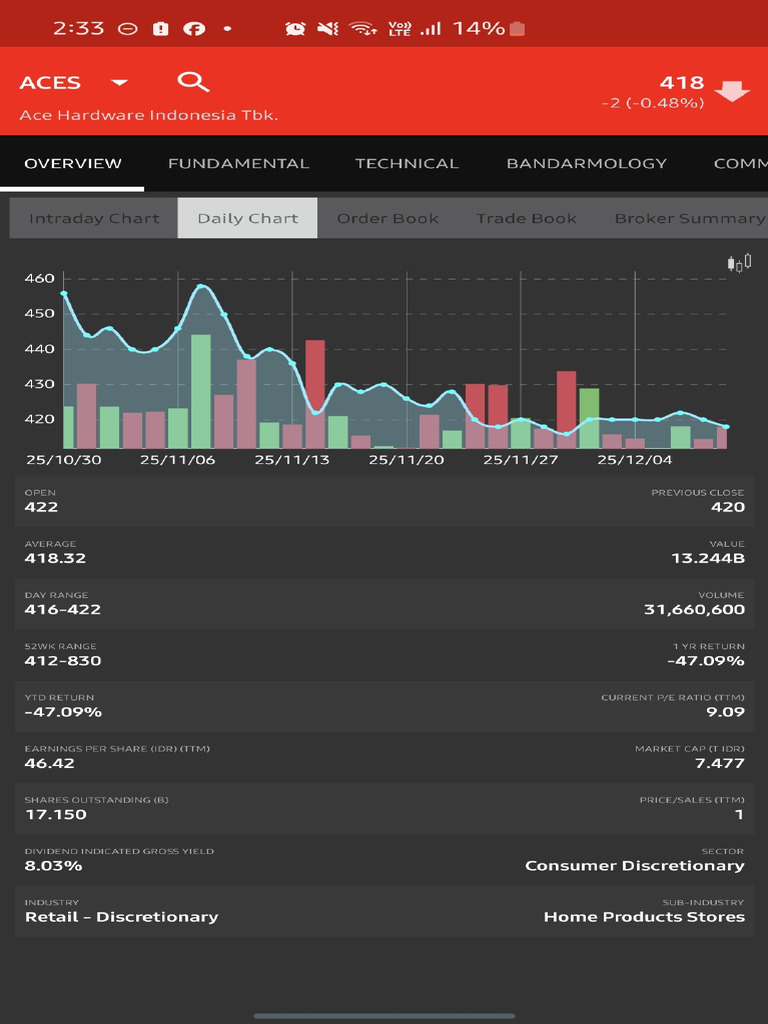Tap the red price-down arrow icon
The image size is (768, 1024).
732,91
